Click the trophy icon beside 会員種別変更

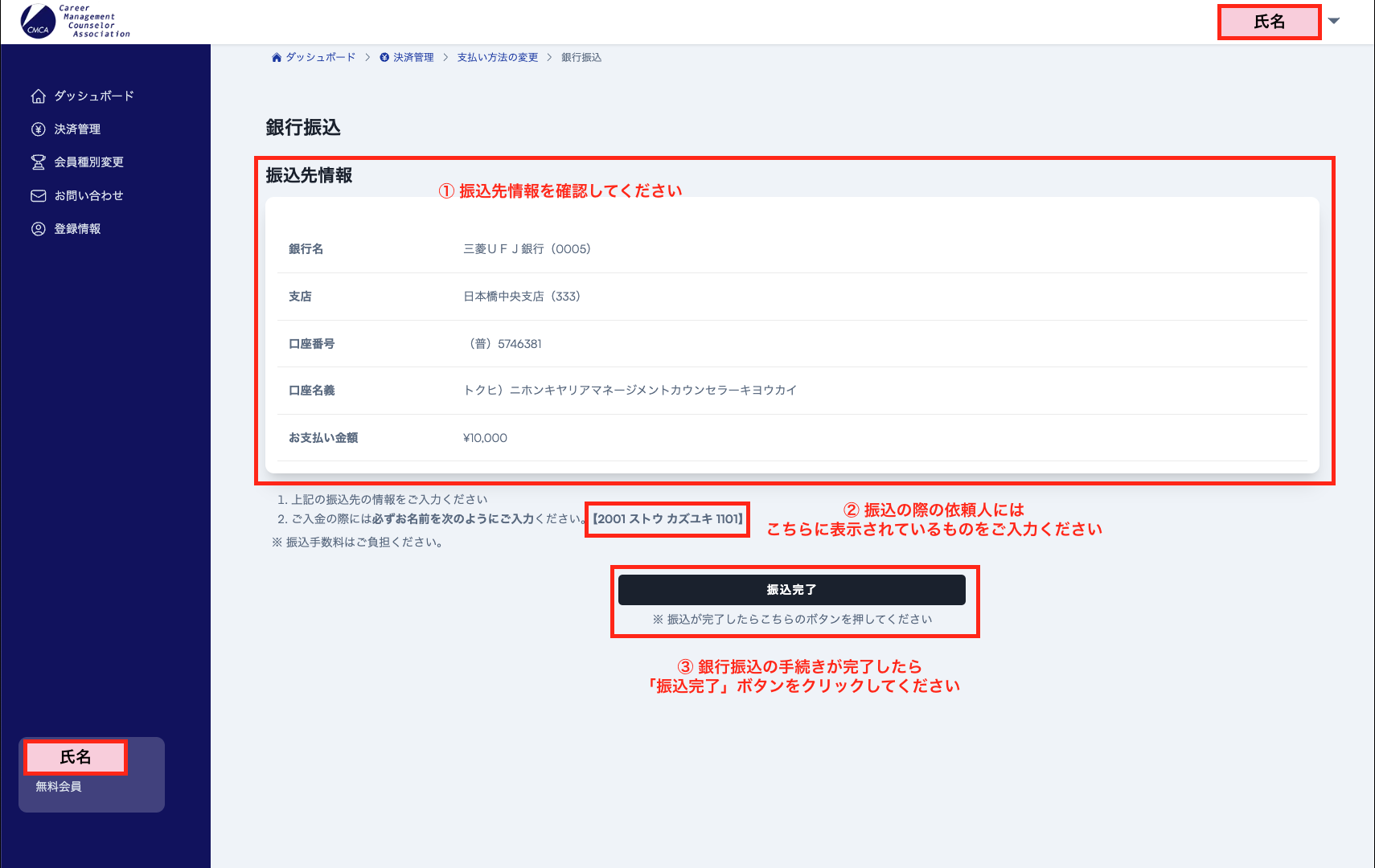click(x=38, y=162)
